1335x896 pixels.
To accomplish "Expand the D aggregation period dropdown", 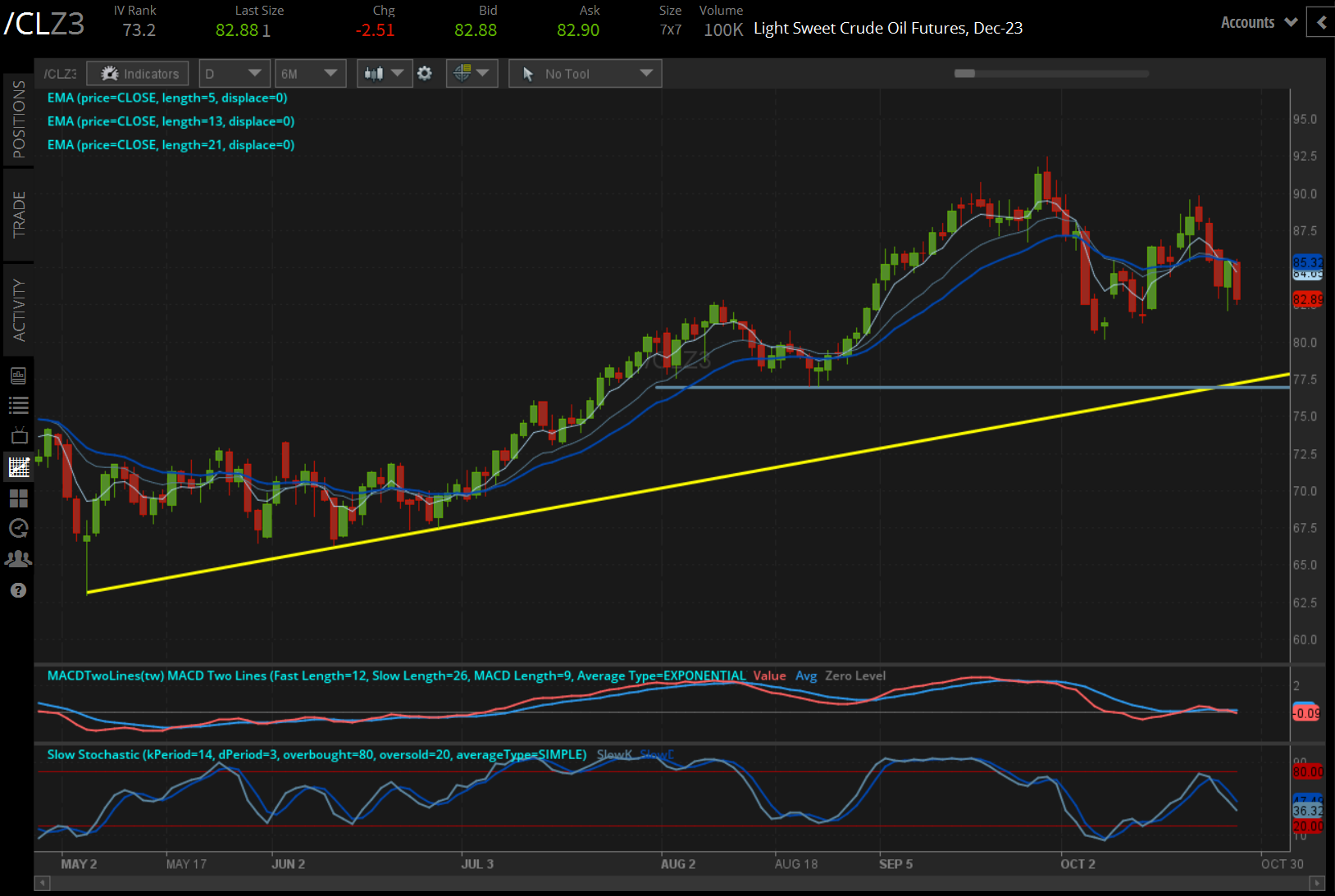I will click(x=234, y=74).
